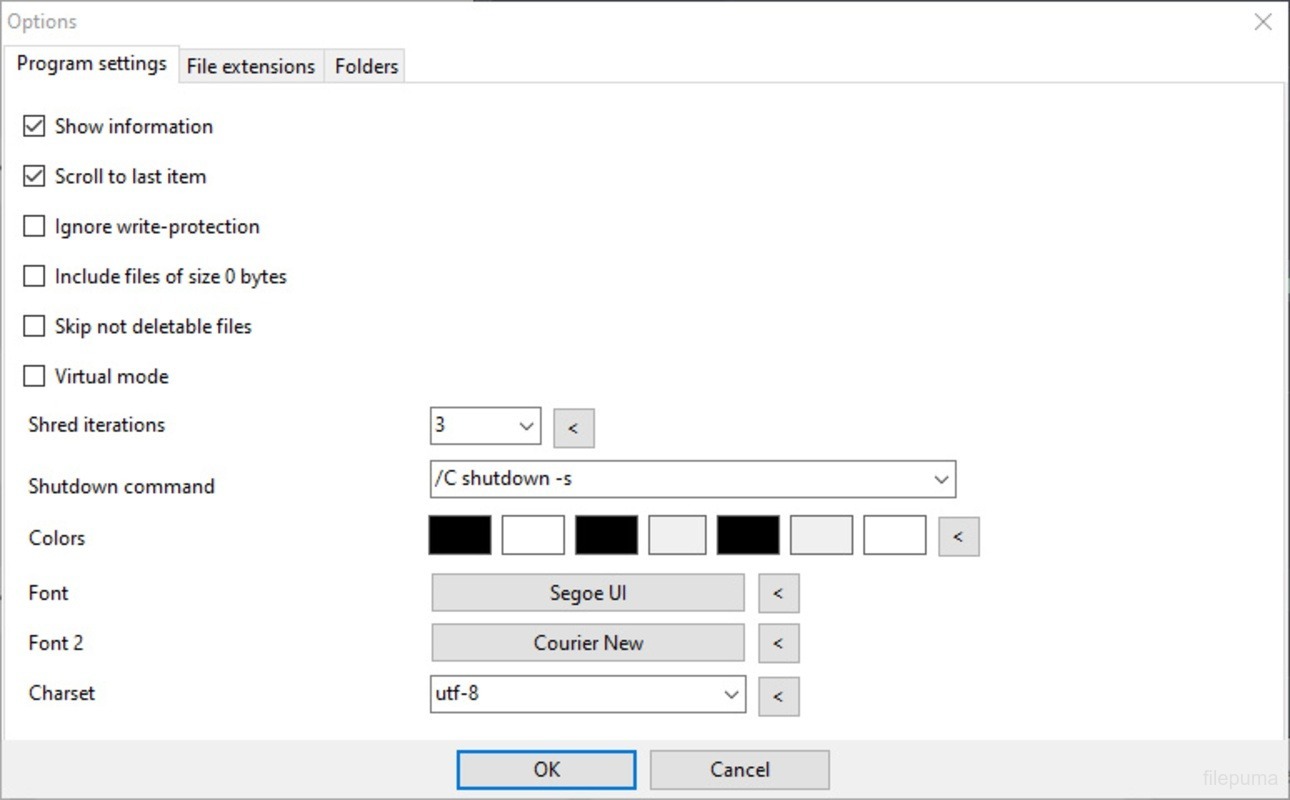Open the Folders tab

366,66
